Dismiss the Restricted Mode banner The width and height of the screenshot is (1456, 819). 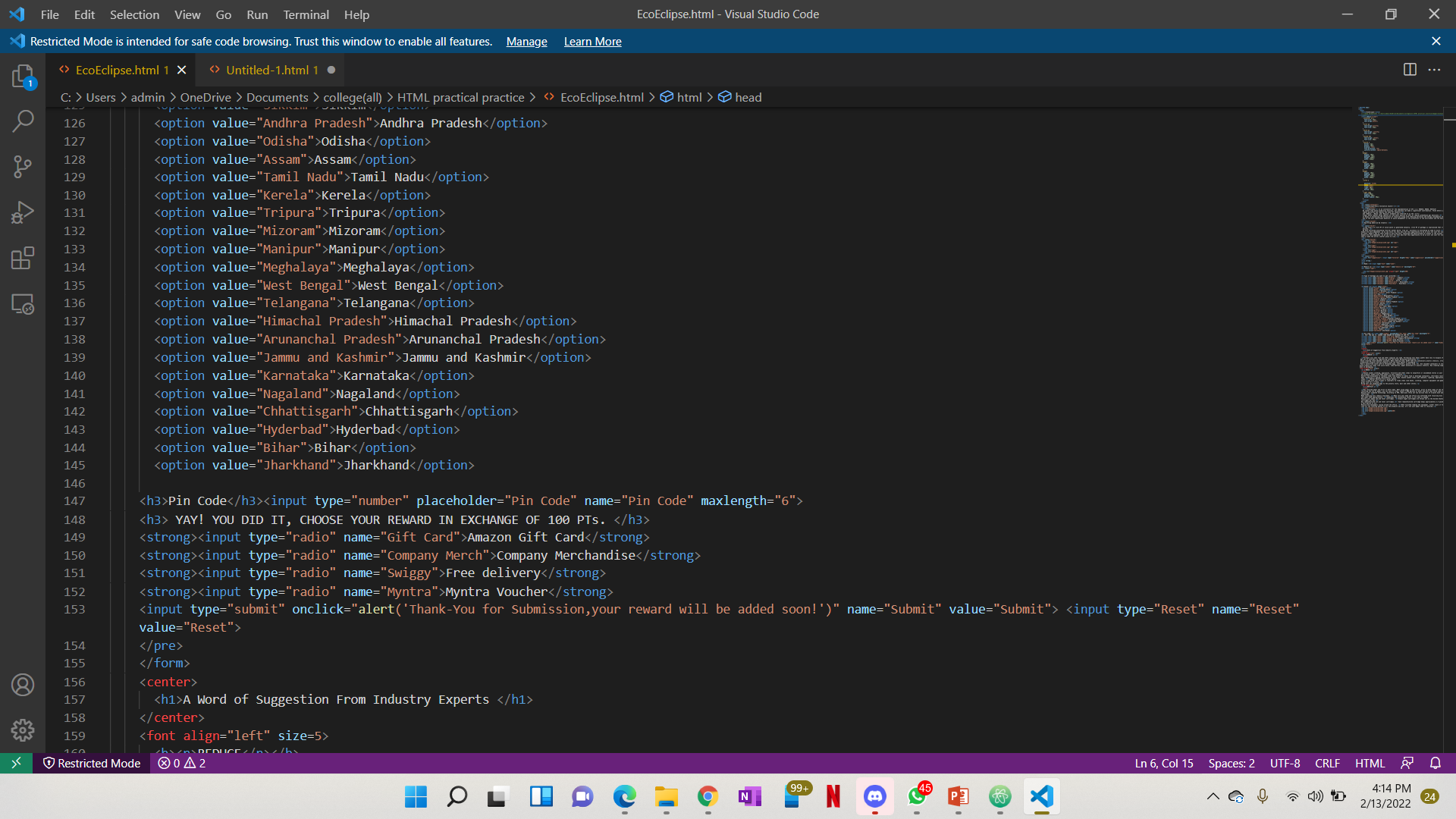pos(1437,41)
